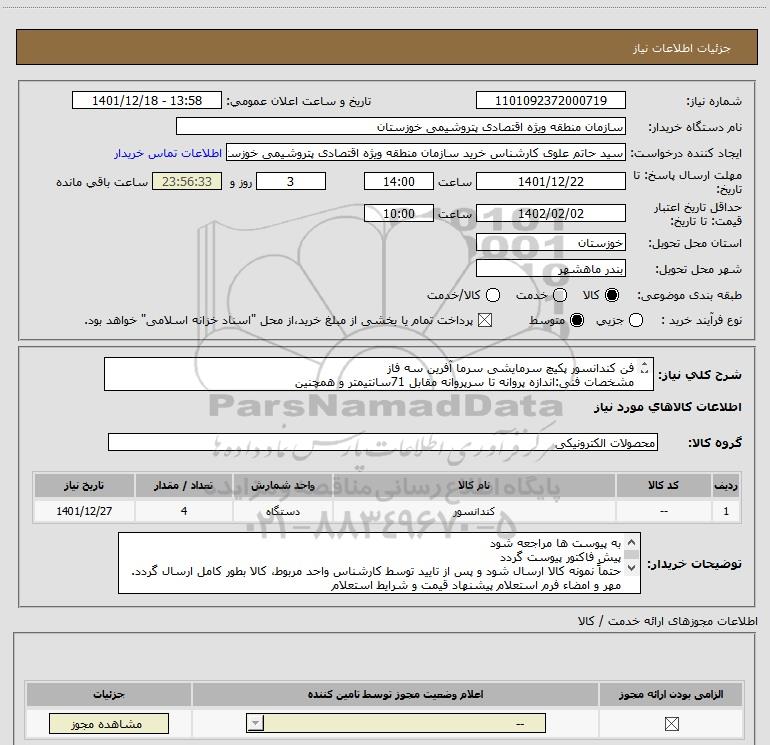Open the اطلاعات تماس خریدار link
The width and height of the screenshot is (770, 745).
coord(168,153)
